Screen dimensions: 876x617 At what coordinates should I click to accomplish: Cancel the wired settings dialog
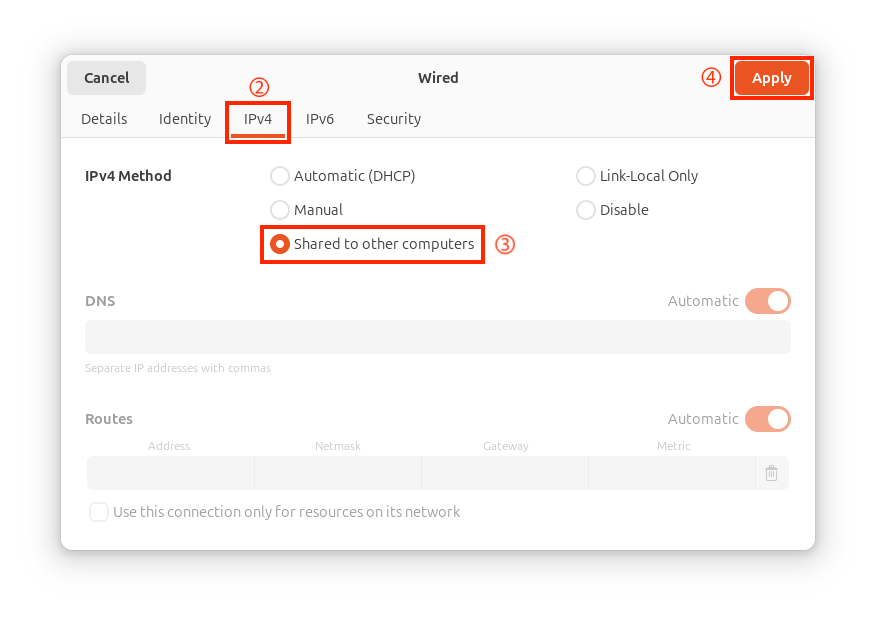coord(107,78)
